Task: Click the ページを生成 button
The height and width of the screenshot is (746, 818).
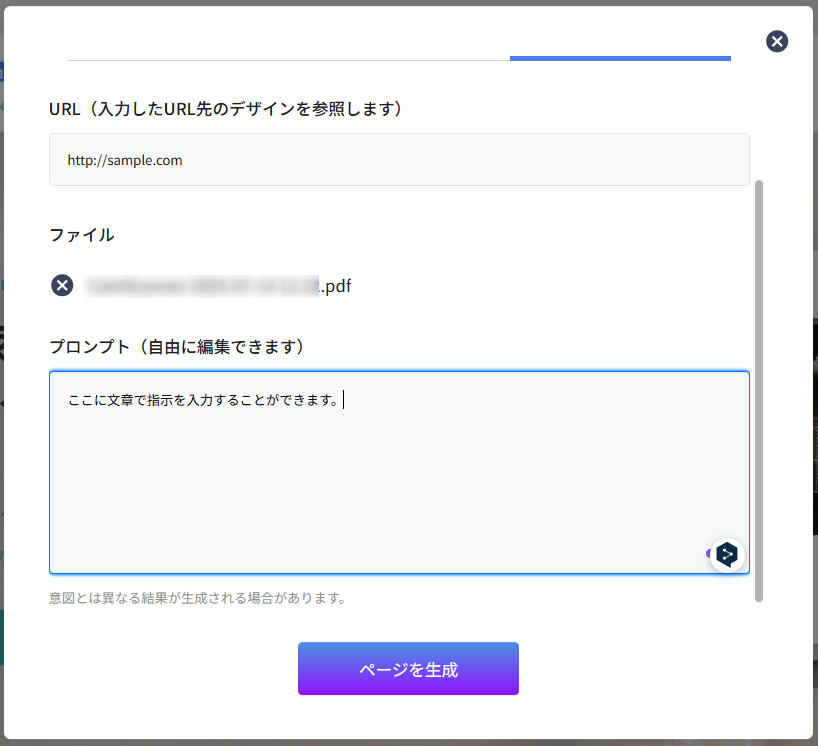Action: point(408,668)
